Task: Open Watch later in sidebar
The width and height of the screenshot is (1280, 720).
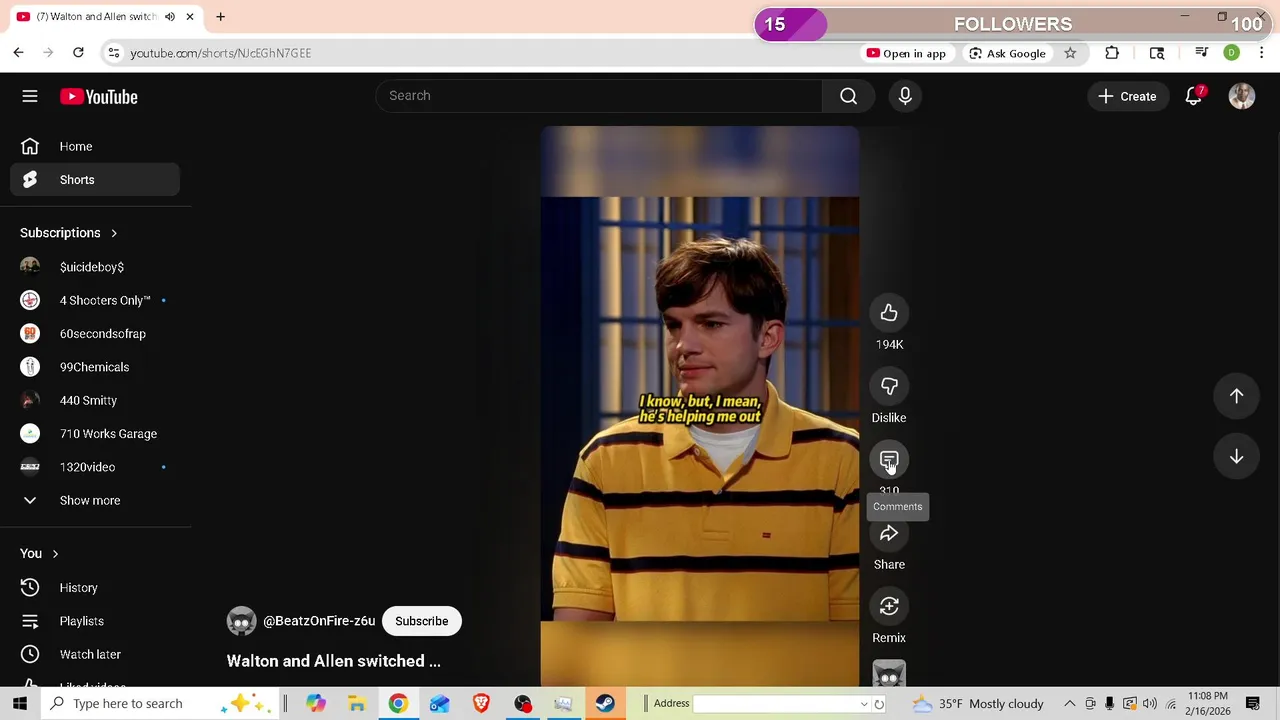Action: [x=95, y=654]
